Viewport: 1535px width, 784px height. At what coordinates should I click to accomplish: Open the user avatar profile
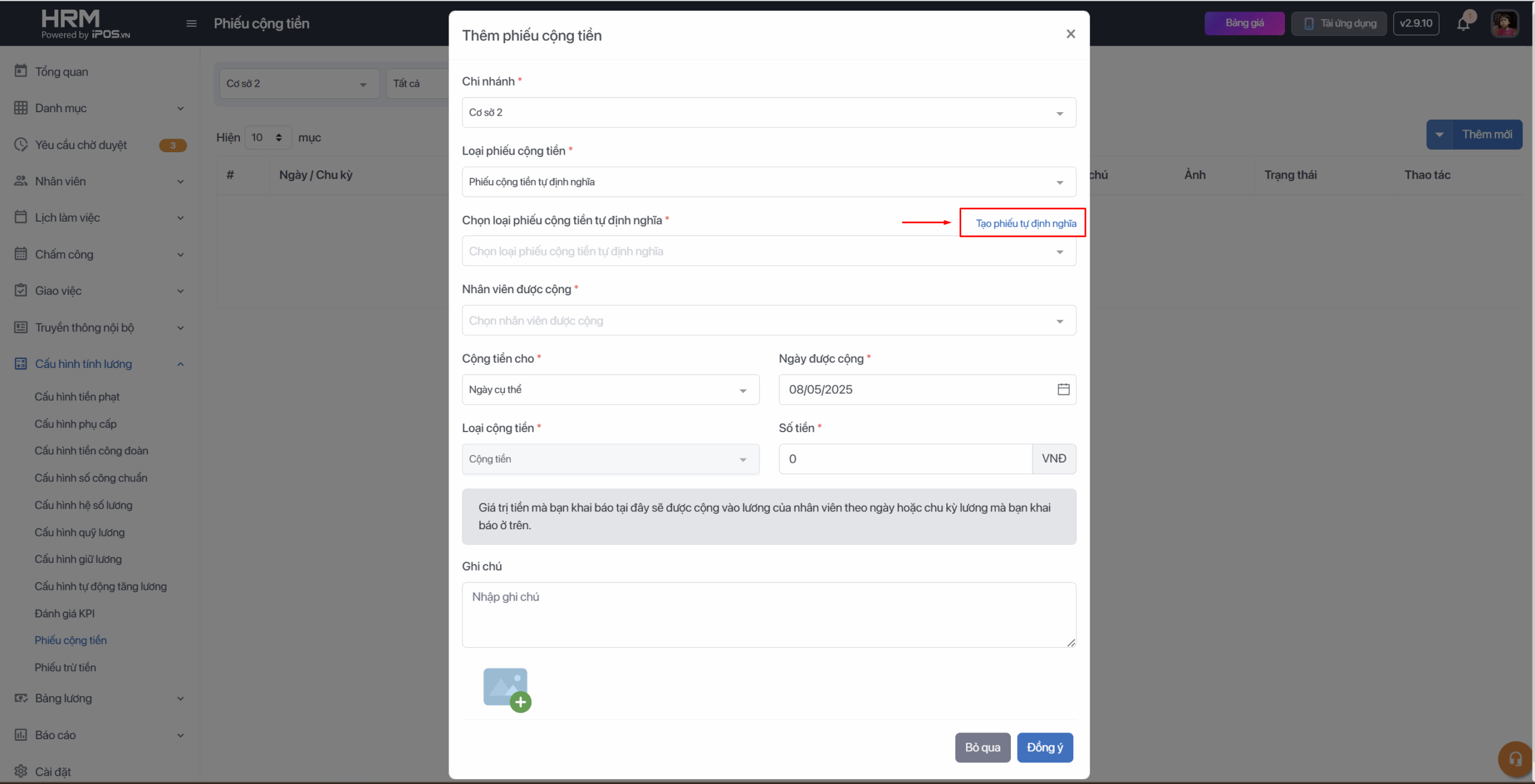(x=1504, y=23)
